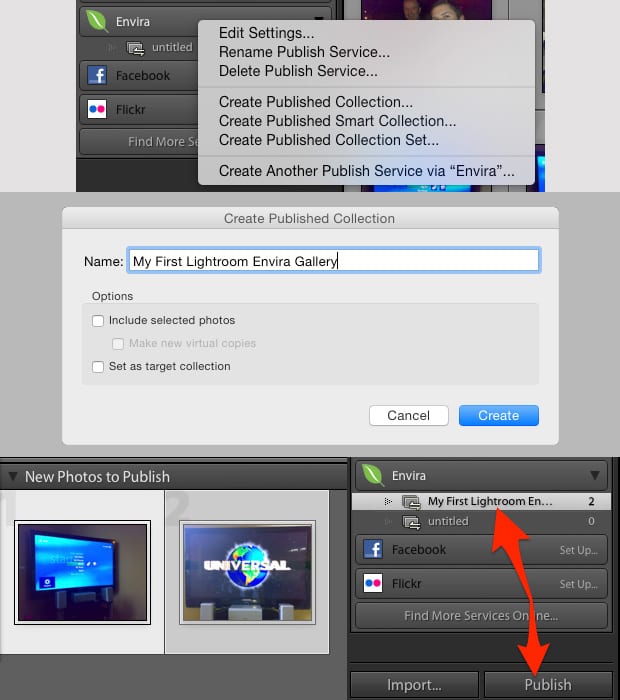Click the Envira leaf icon in bottom panel
Viewport: 620px width, 700px height.
point(373,475)
